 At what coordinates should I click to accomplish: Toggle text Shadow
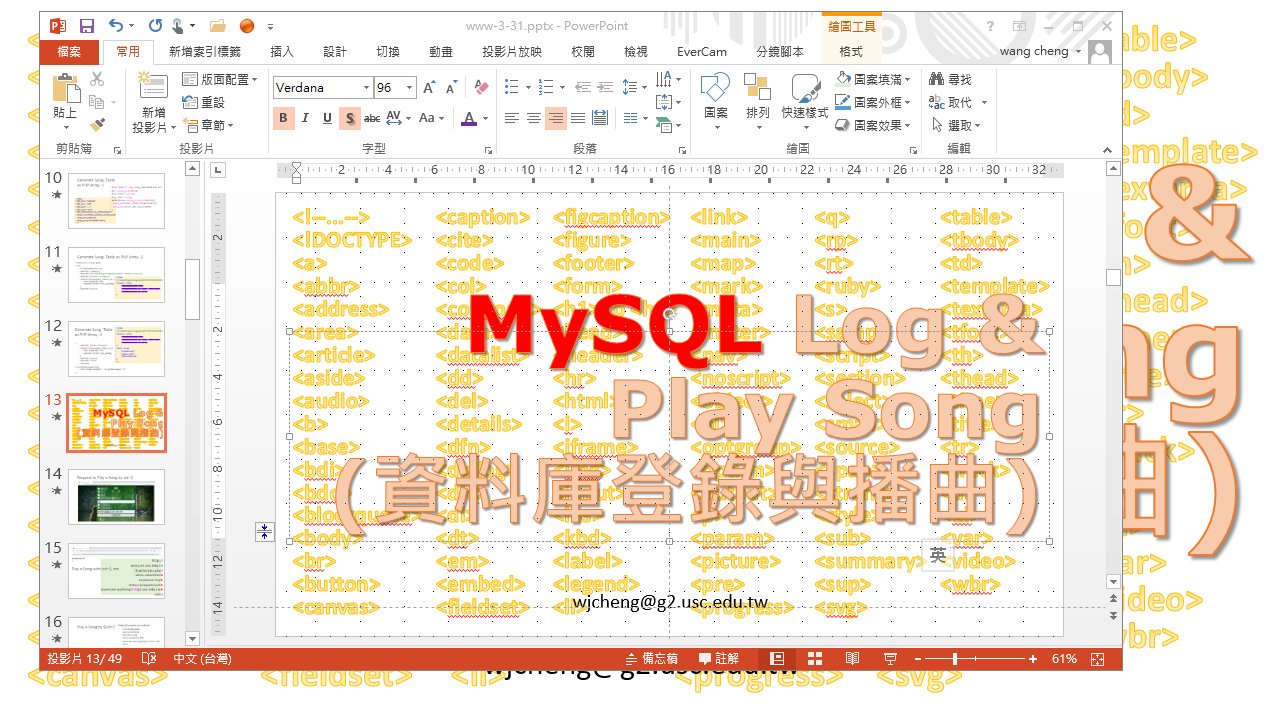pos(349,118)
